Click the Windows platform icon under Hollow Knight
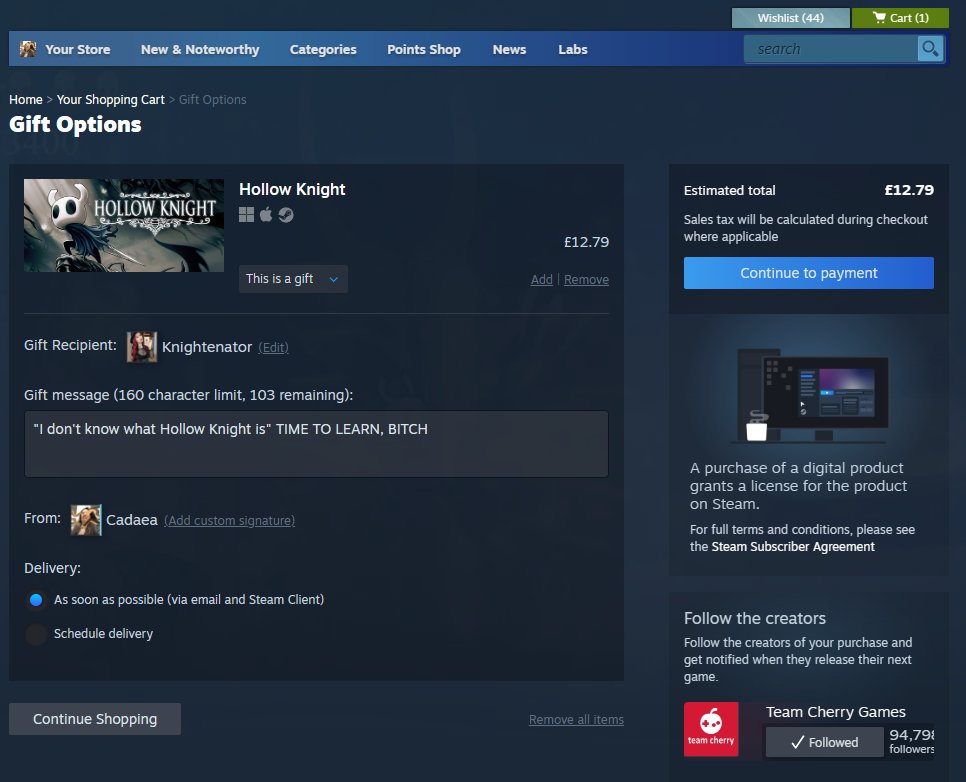 click(246, 214)
